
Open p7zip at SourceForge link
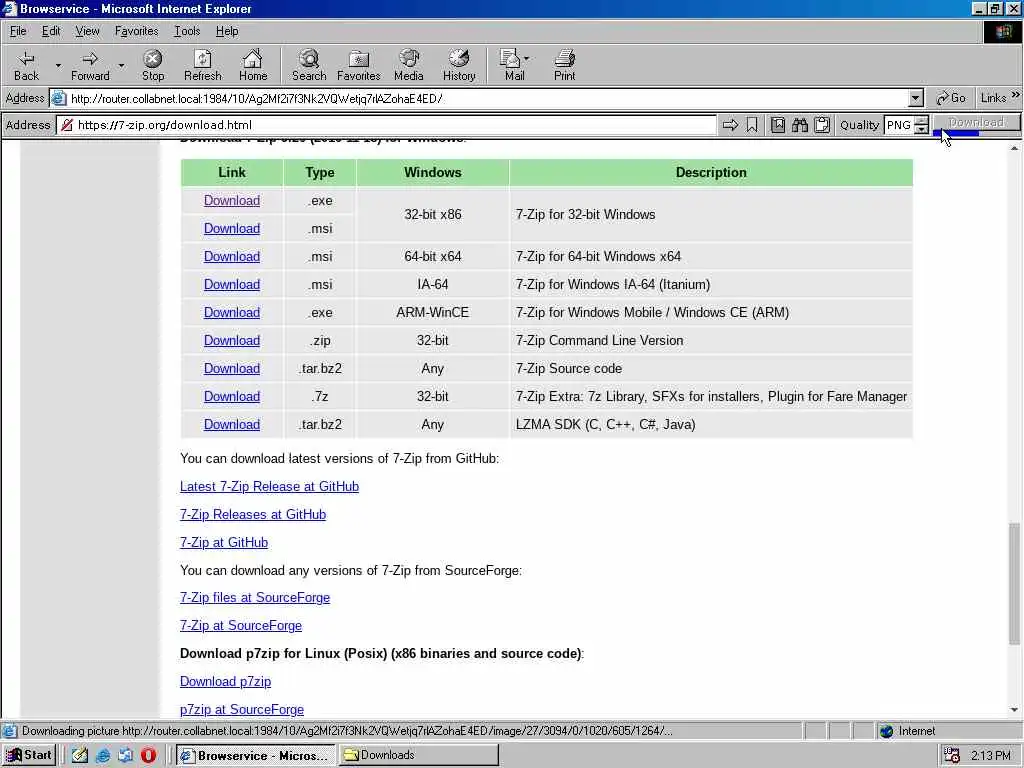(242, 710)
